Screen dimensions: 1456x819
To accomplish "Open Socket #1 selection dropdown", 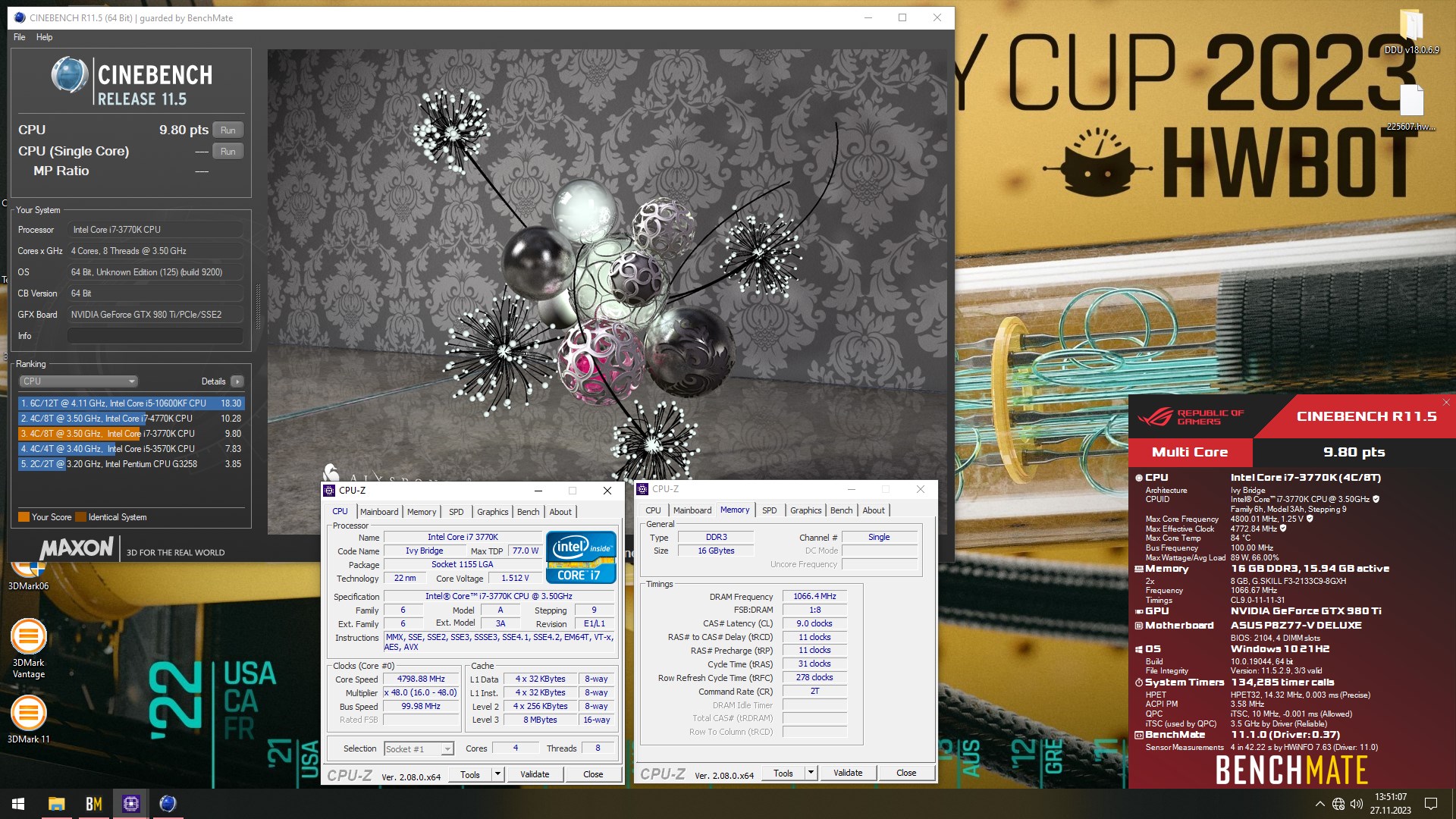I will (419, 749).
